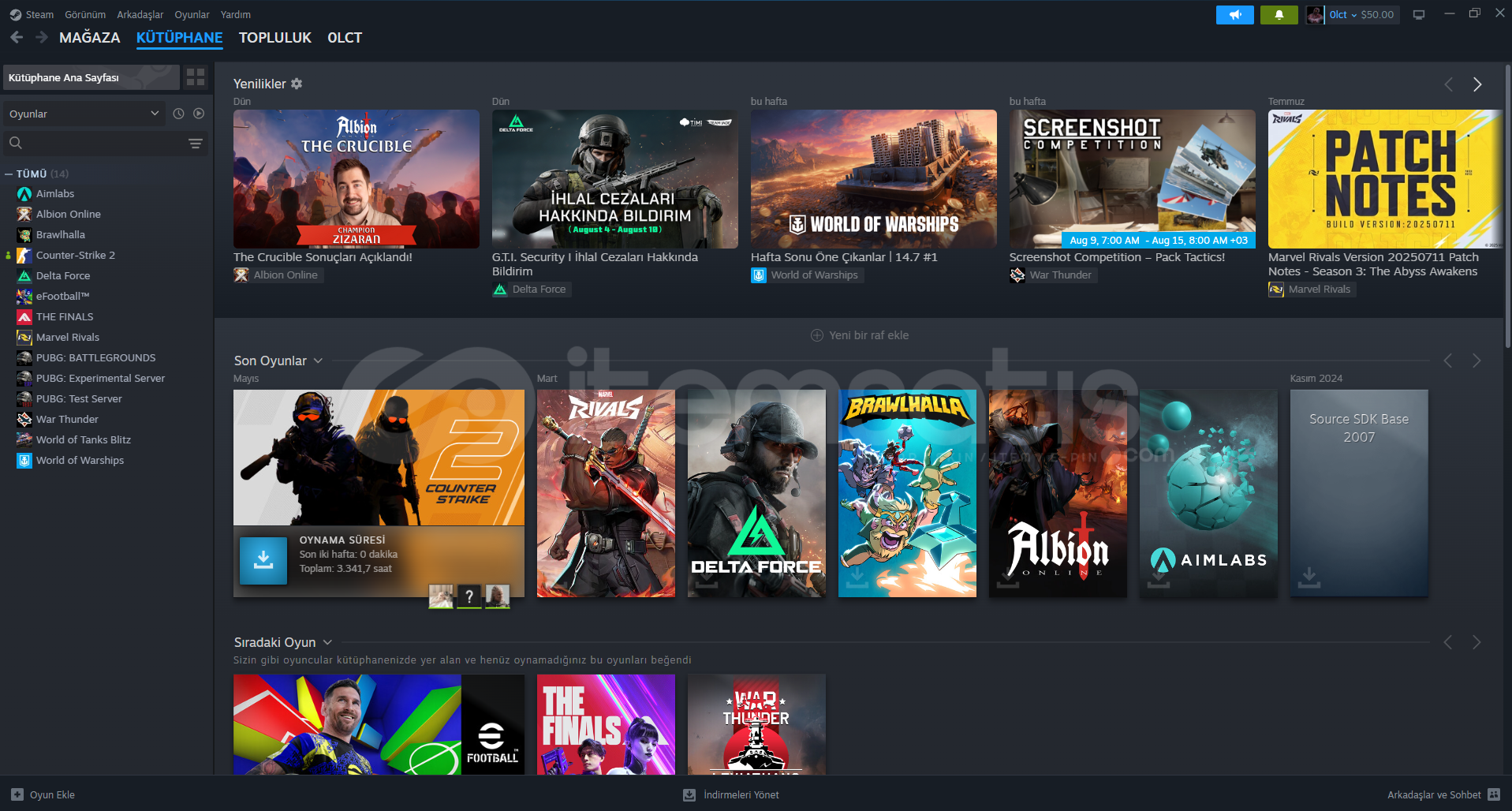This screenshot has height=811, width=1512.
Task: Open the notifications bell
Action: (x=1279, y=14)
